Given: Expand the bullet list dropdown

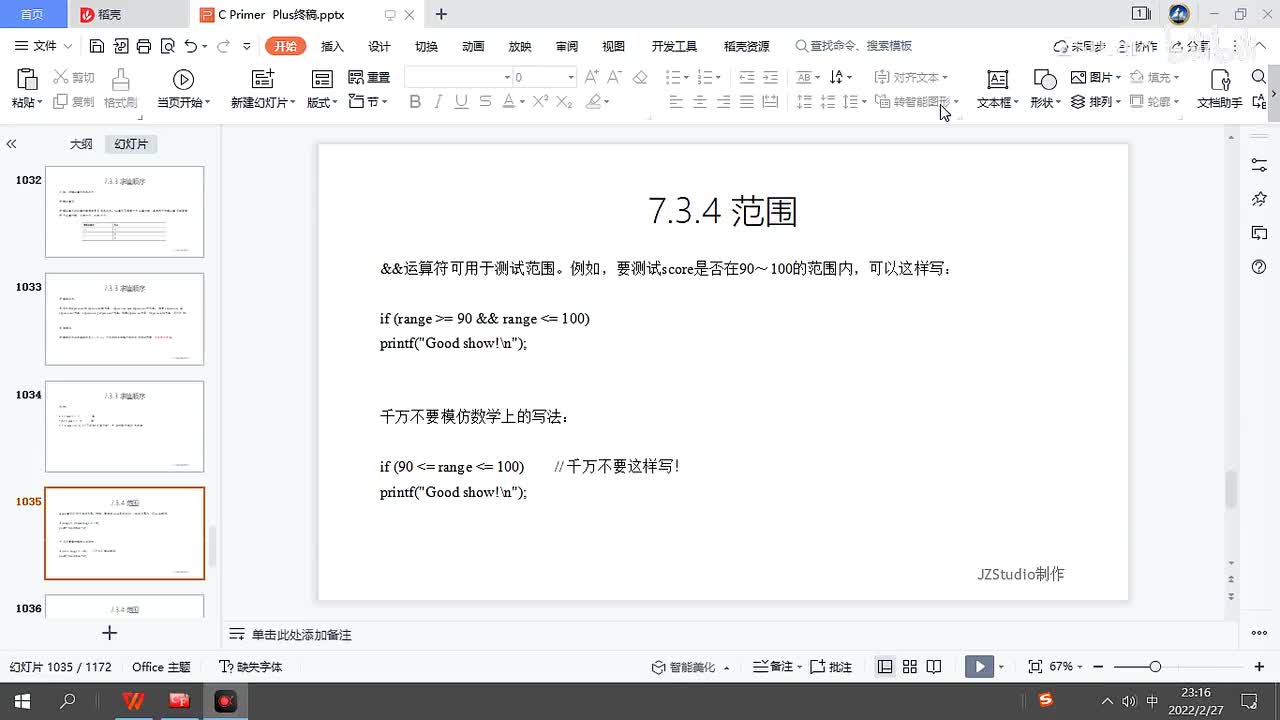Looking at the screenshot, I should [x=686, y=77].
